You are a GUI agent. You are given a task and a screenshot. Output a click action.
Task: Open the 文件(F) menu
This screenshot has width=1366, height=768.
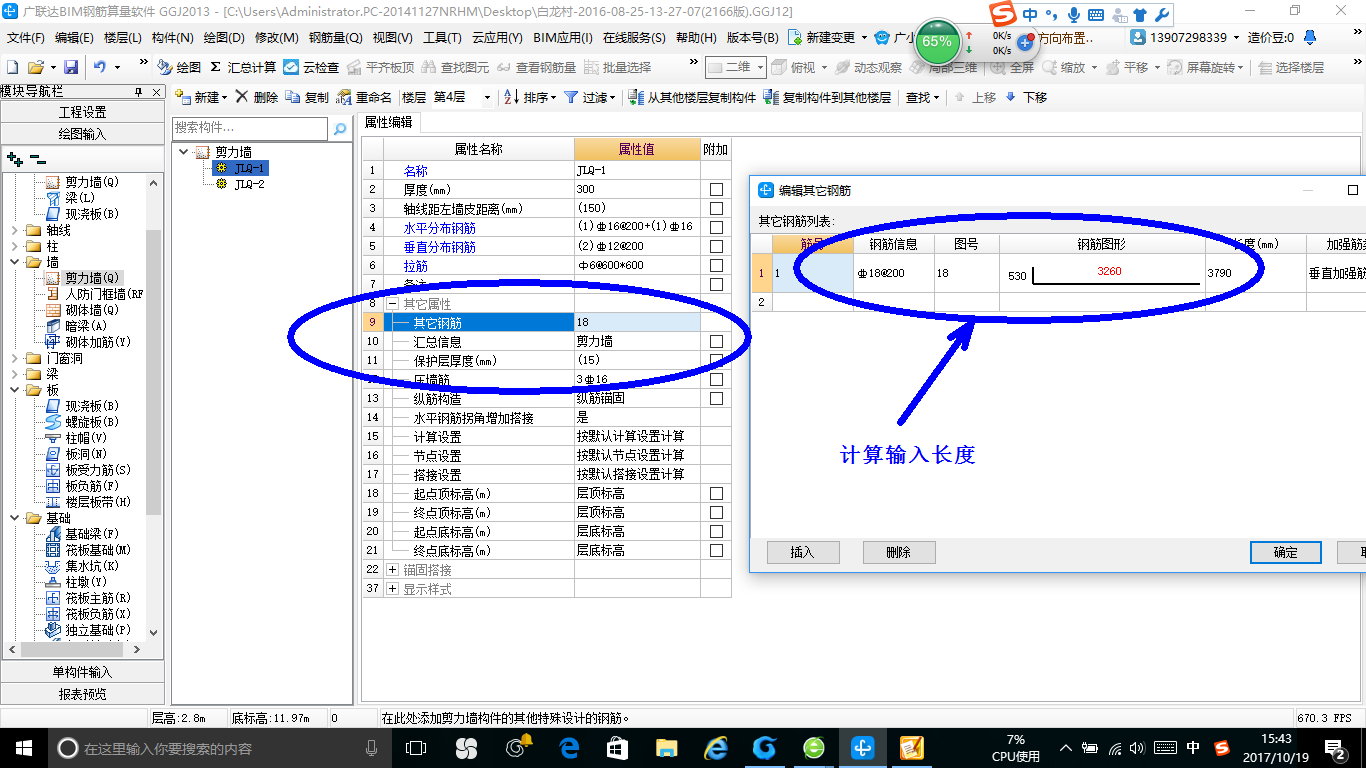pyautogui.click(x=25, y=37)
